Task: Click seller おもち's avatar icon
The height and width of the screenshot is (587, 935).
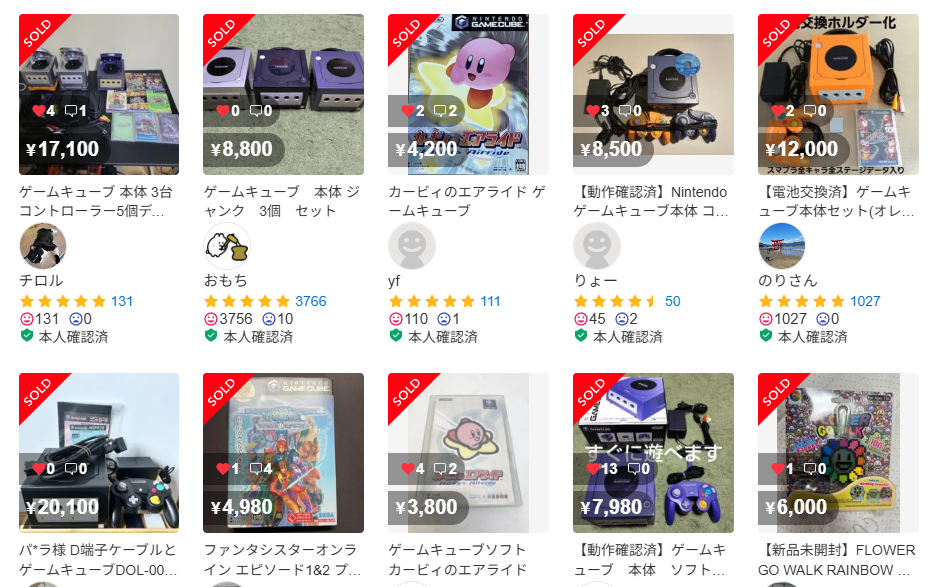Action: point(227,246)
